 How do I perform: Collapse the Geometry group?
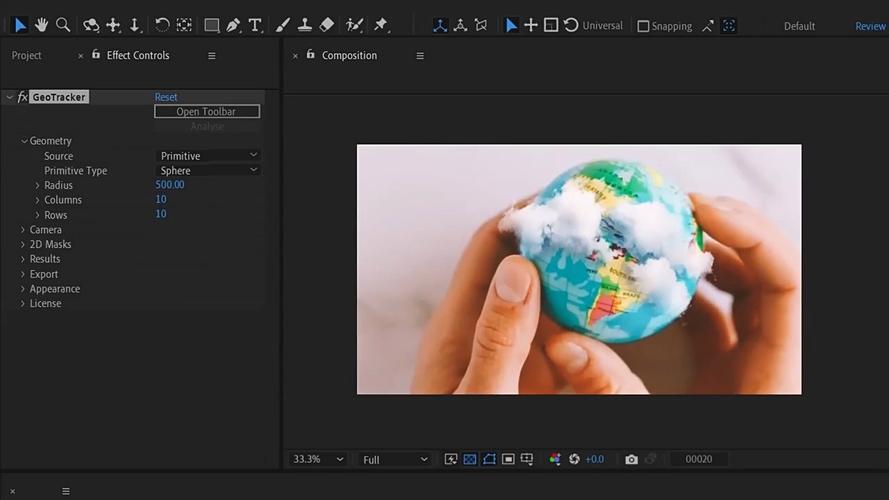[24, 141]
